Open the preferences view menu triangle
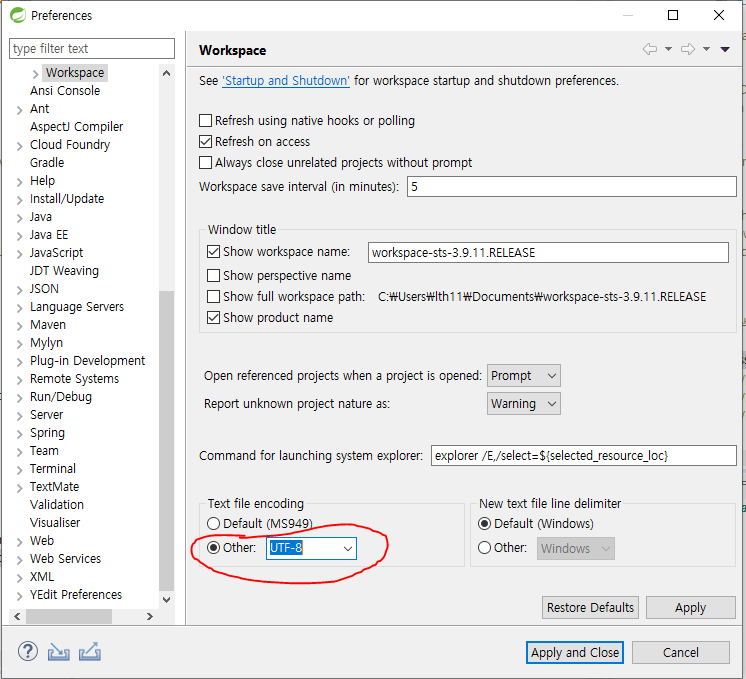Screen dimensions: 746x679 [725, 49]
